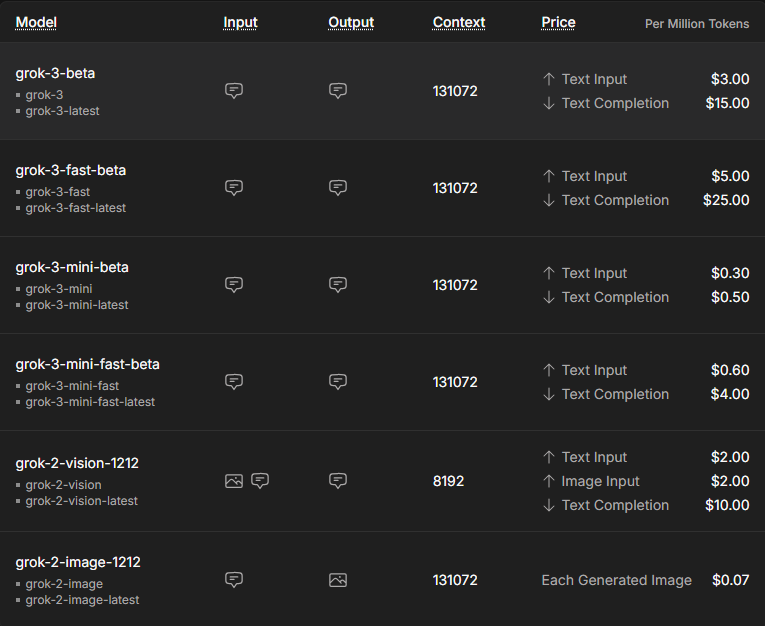
Task: Click the $10.00 price
Action: (x=727, y=505)
